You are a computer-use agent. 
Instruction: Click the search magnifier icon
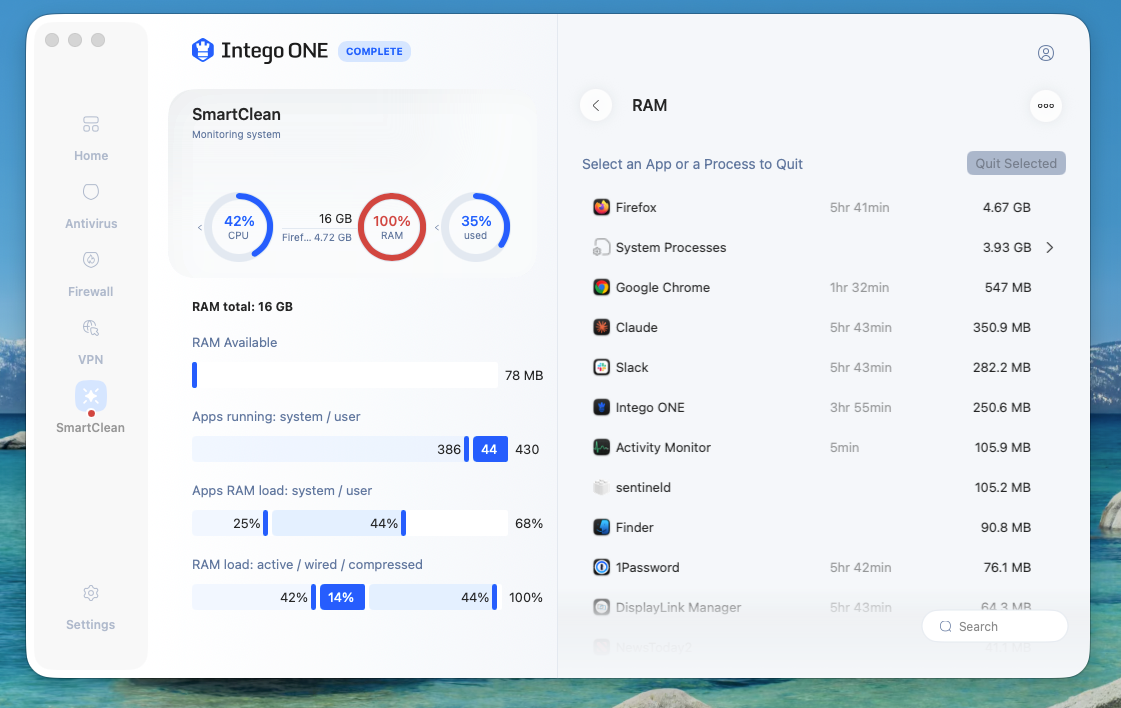(945, 626)
